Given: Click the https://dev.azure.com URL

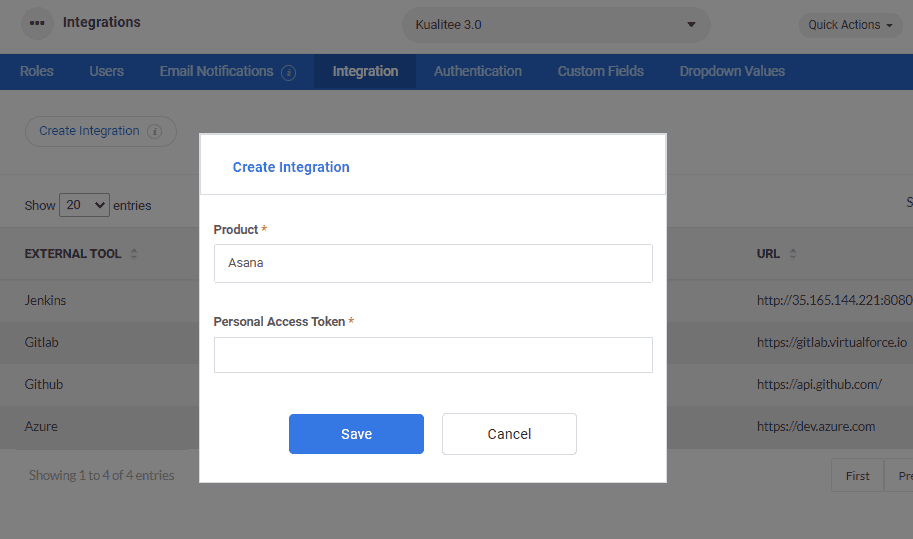Looking at the screenshot, I should point(816,427).
